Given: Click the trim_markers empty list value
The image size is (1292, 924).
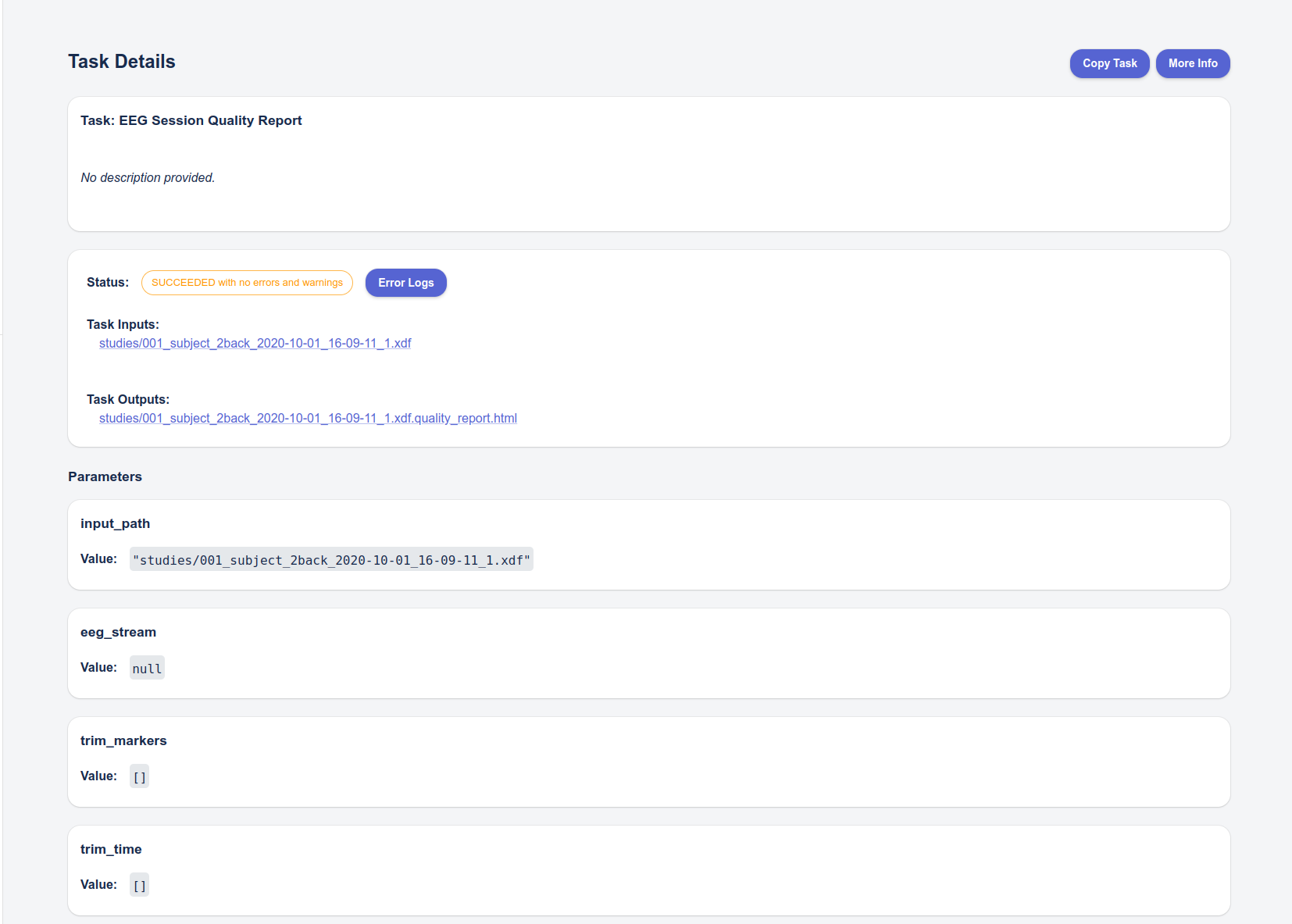Looking at the screenshot, I should point(139,777).
